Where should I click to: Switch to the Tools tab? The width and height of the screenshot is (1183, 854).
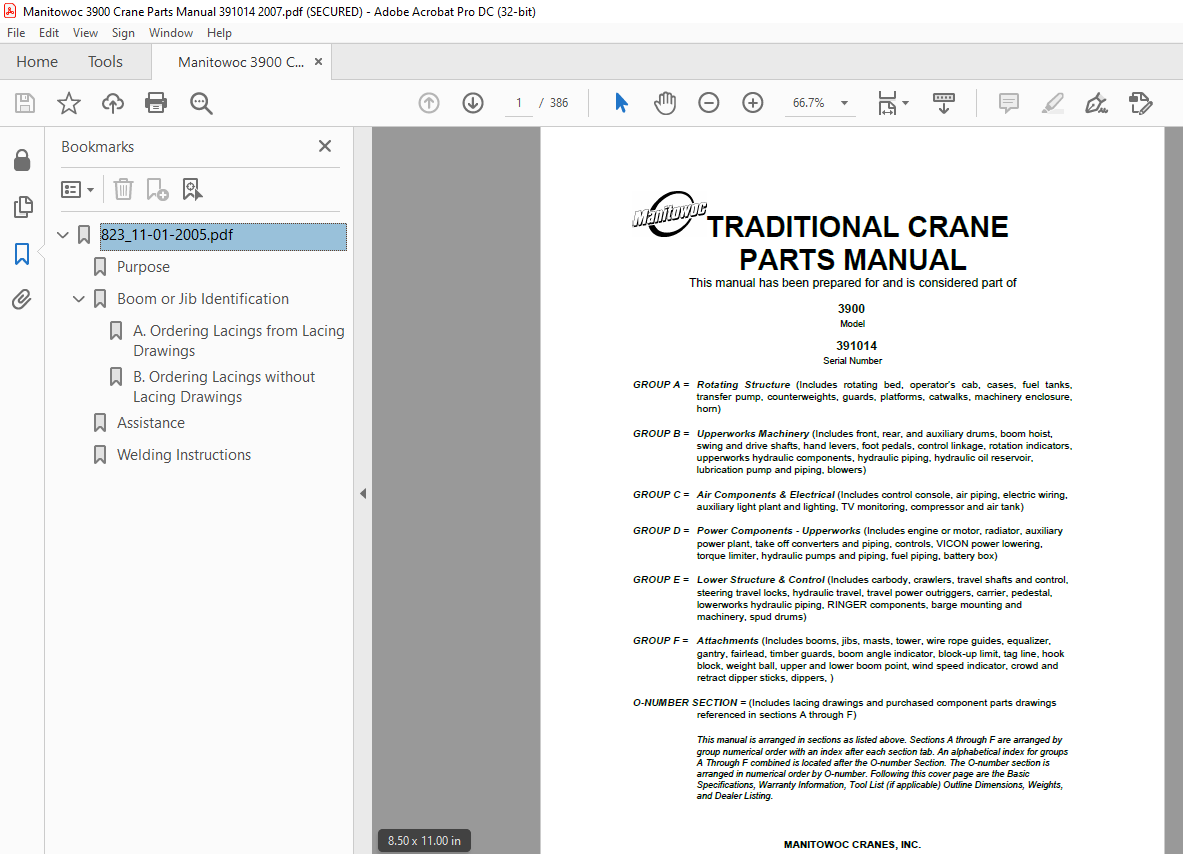pyautogui.click(x=105, y=62)
